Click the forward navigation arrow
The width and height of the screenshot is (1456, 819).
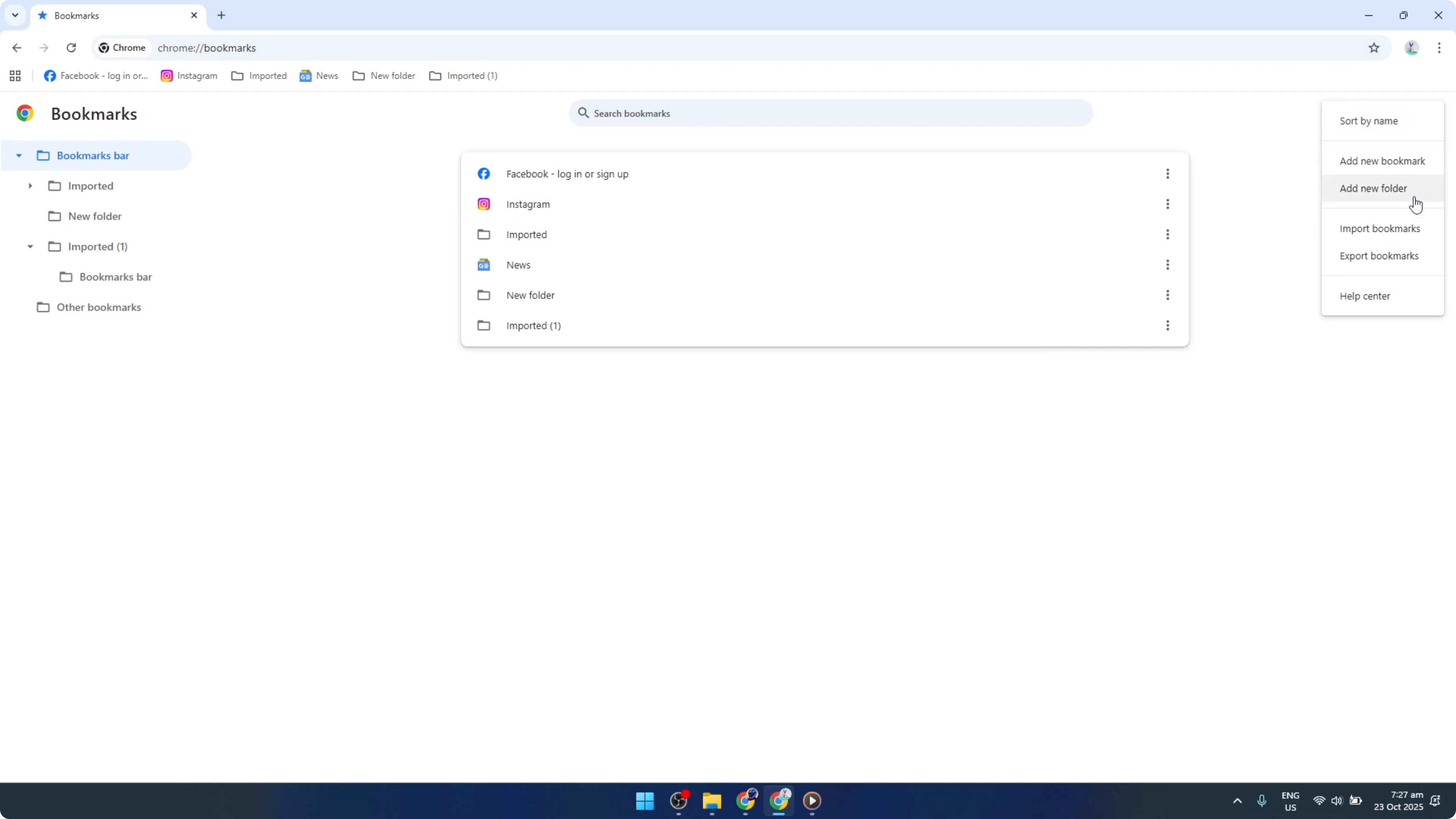44,48
